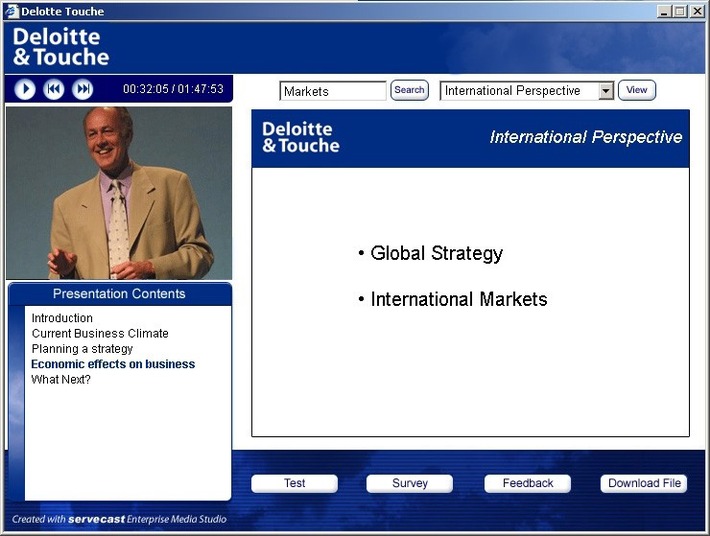Click the Feedback button
The image size is (710, 536).
pos(528,483)
